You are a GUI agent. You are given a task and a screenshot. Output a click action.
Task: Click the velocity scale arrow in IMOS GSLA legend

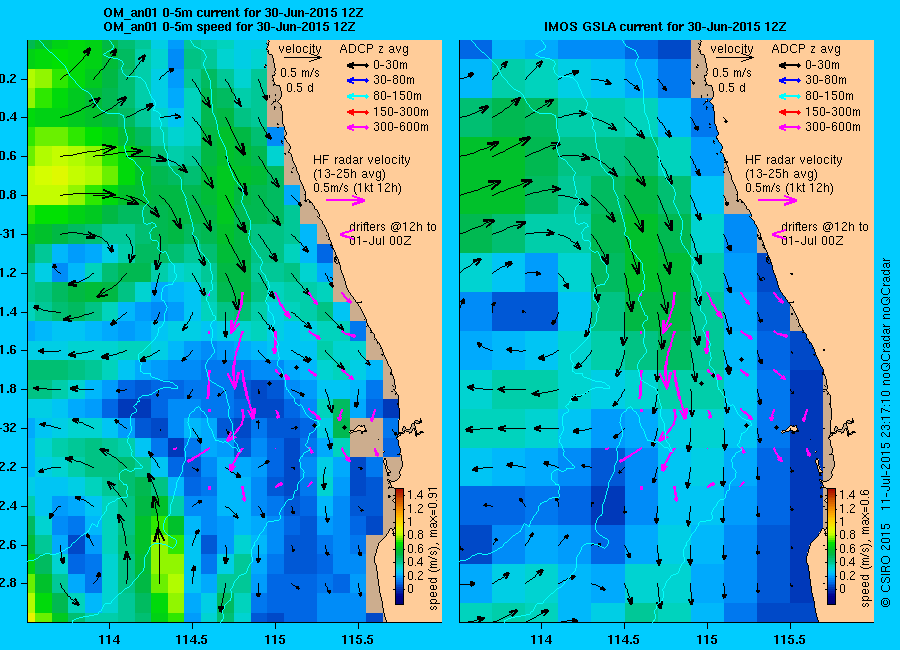pos(734,57)
